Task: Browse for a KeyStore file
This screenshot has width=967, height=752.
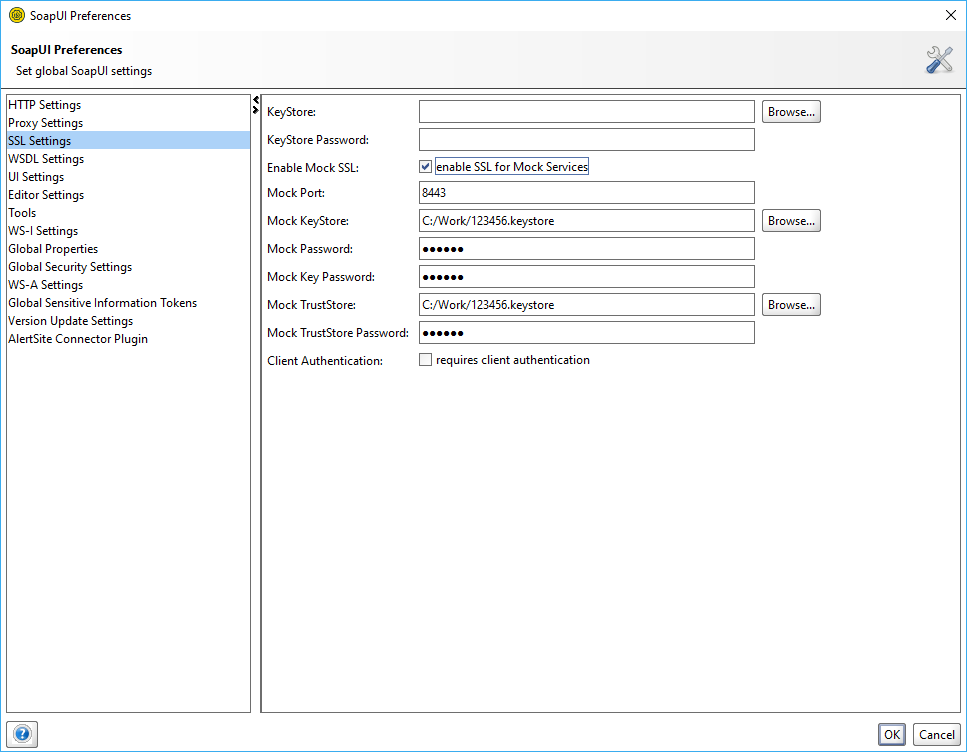Action: click(x=790, y=111)
